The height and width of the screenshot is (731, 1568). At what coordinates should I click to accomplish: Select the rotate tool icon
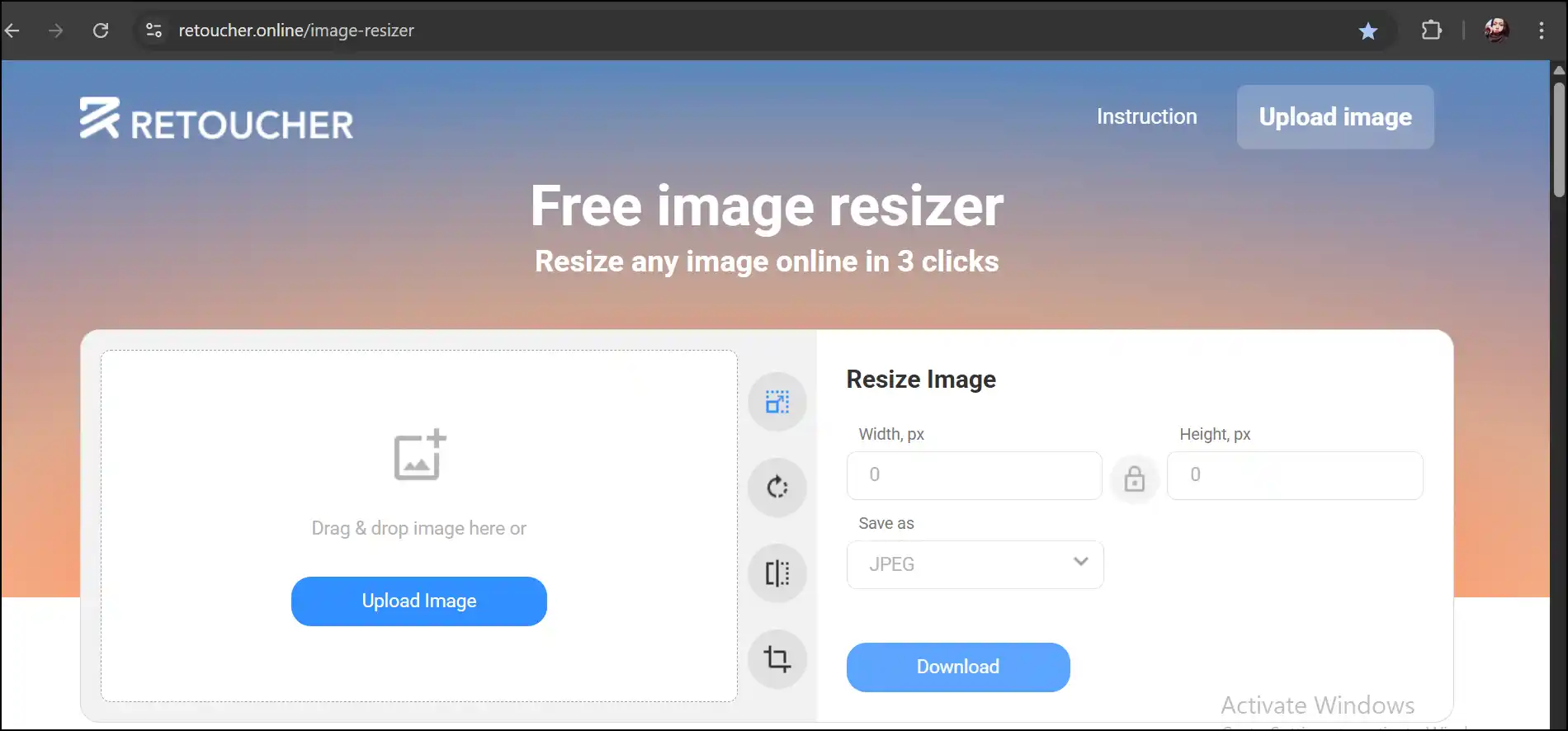tap(777, 488)
